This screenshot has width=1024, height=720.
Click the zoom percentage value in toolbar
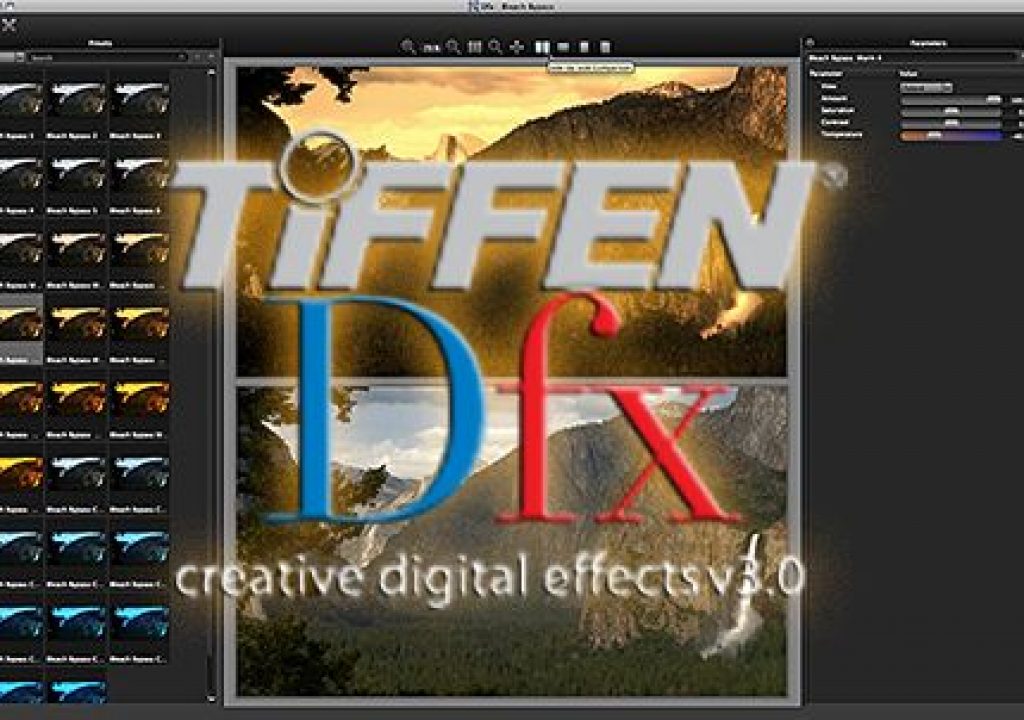(430, 48)
